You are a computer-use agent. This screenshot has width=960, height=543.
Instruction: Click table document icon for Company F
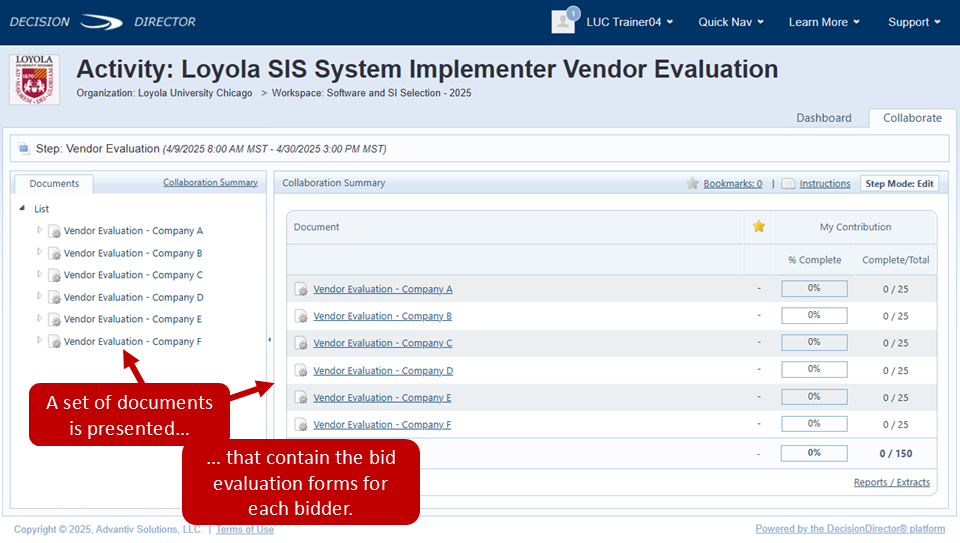301,424
